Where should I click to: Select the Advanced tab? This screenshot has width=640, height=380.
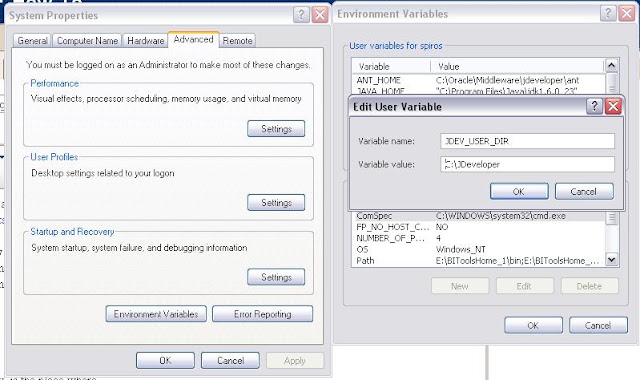pos(193,39)
